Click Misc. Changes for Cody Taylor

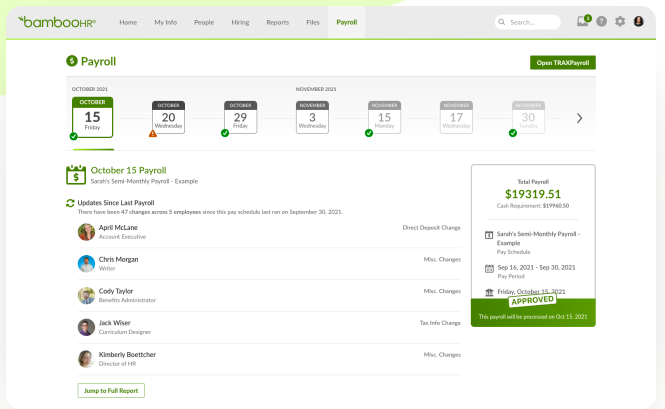click(442, 291)
